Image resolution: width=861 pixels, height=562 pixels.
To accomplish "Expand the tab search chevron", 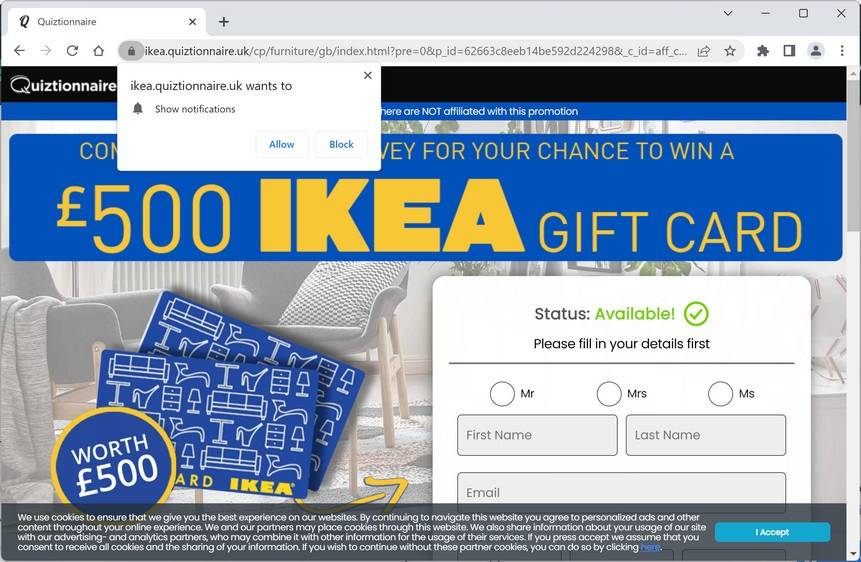I will pos(728,13).
